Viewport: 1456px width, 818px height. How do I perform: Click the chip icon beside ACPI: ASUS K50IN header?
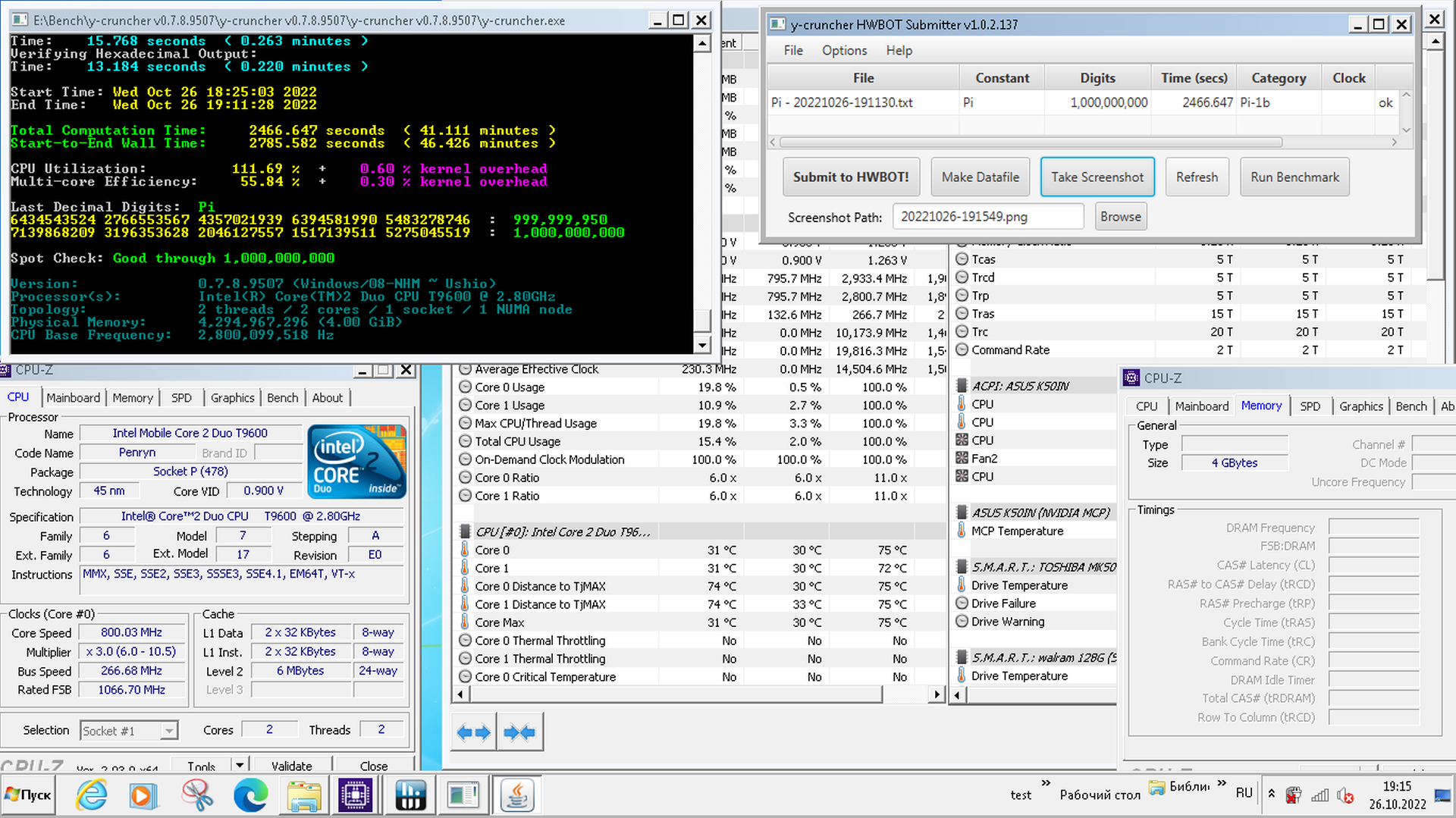[x=962, y=386]
